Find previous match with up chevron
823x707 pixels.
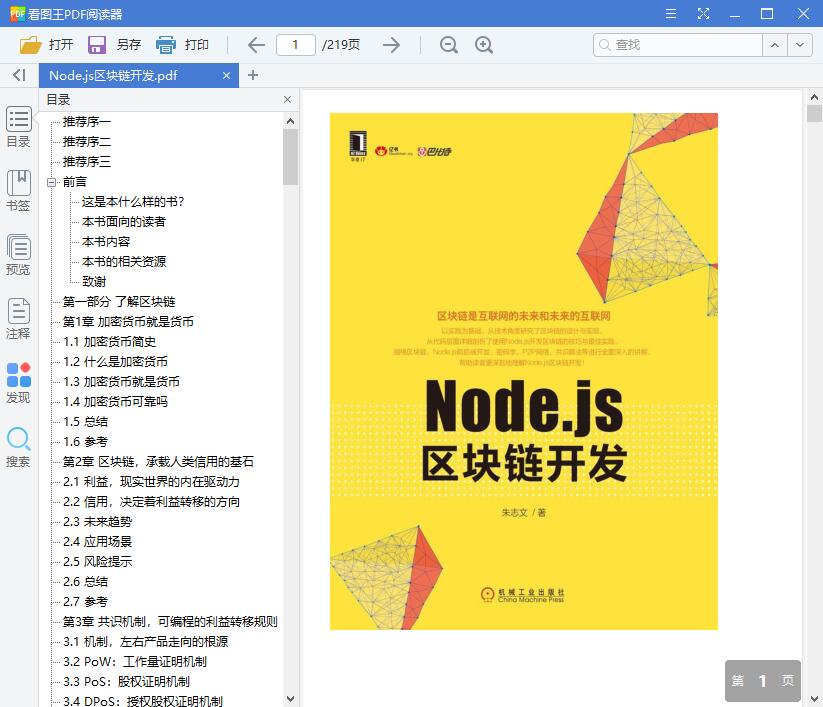pos(775,45)
